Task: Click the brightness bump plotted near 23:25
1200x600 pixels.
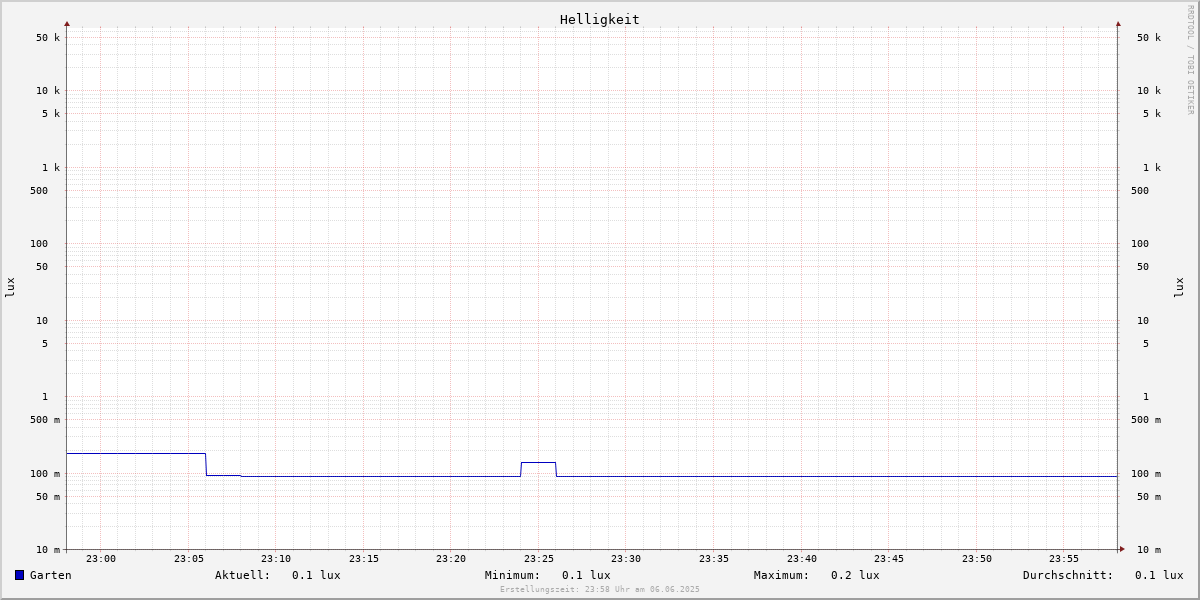Action: pyautogui.click(x=538, y=463)
